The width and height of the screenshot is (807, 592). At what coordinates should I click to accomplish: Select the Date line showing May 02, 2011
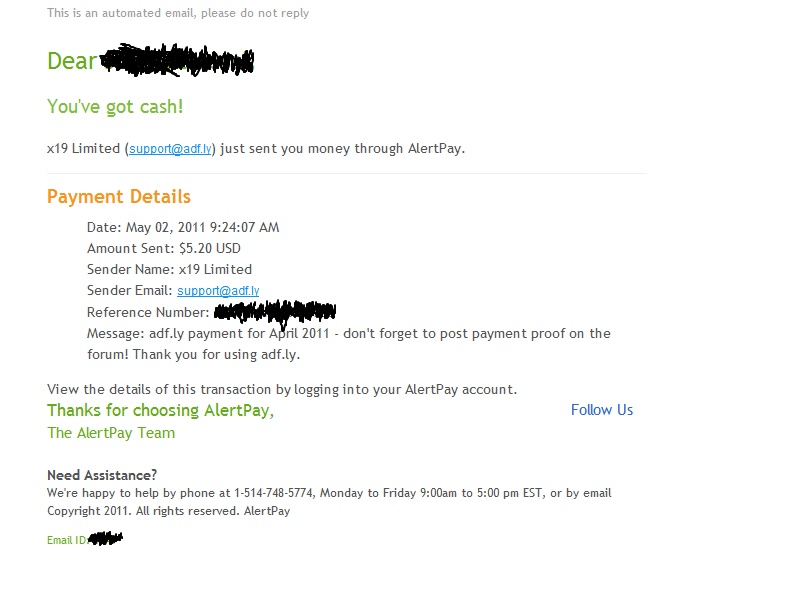[x=183, y=228]
